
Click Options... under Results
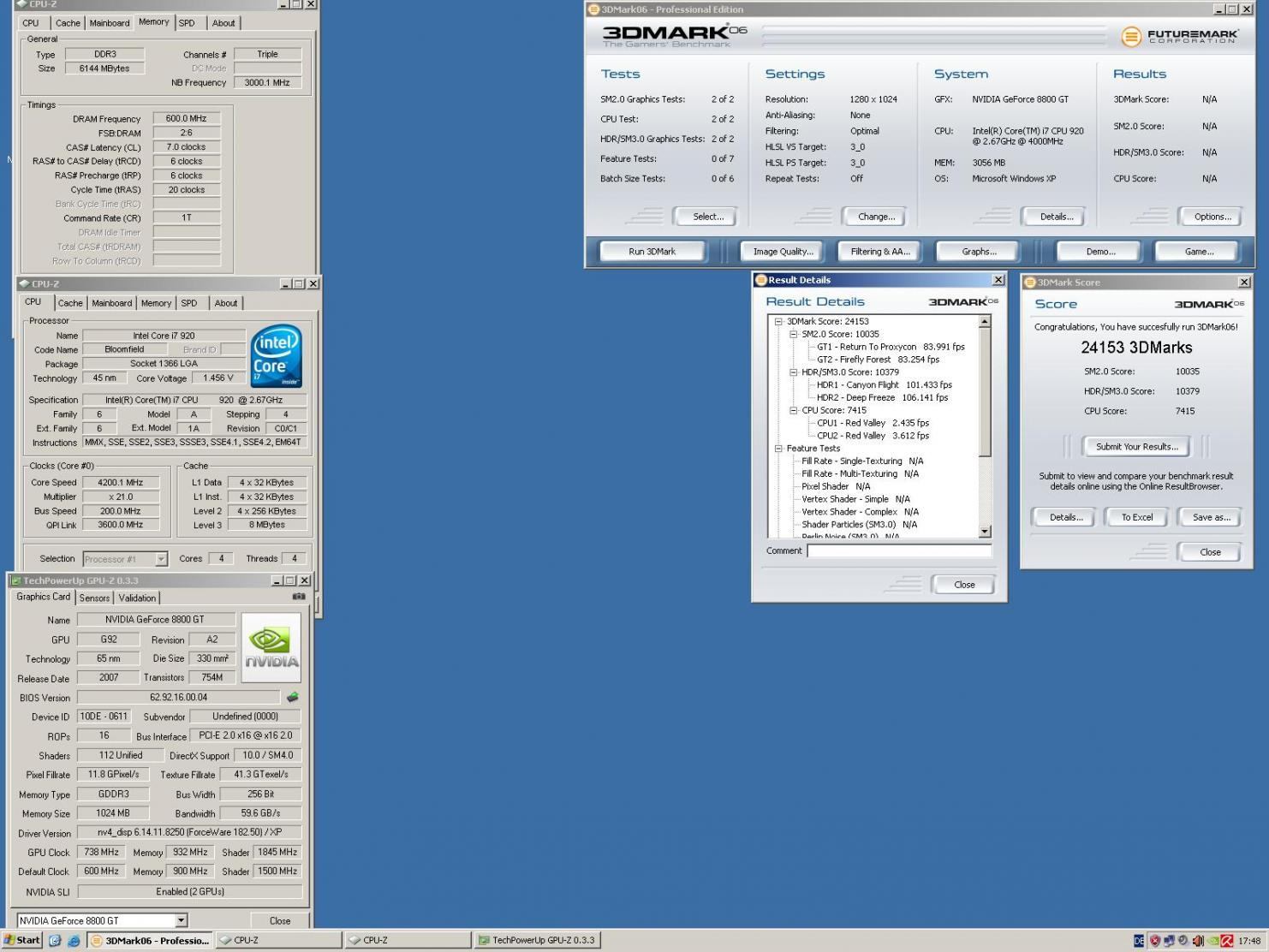click(x=1212, y=217)
